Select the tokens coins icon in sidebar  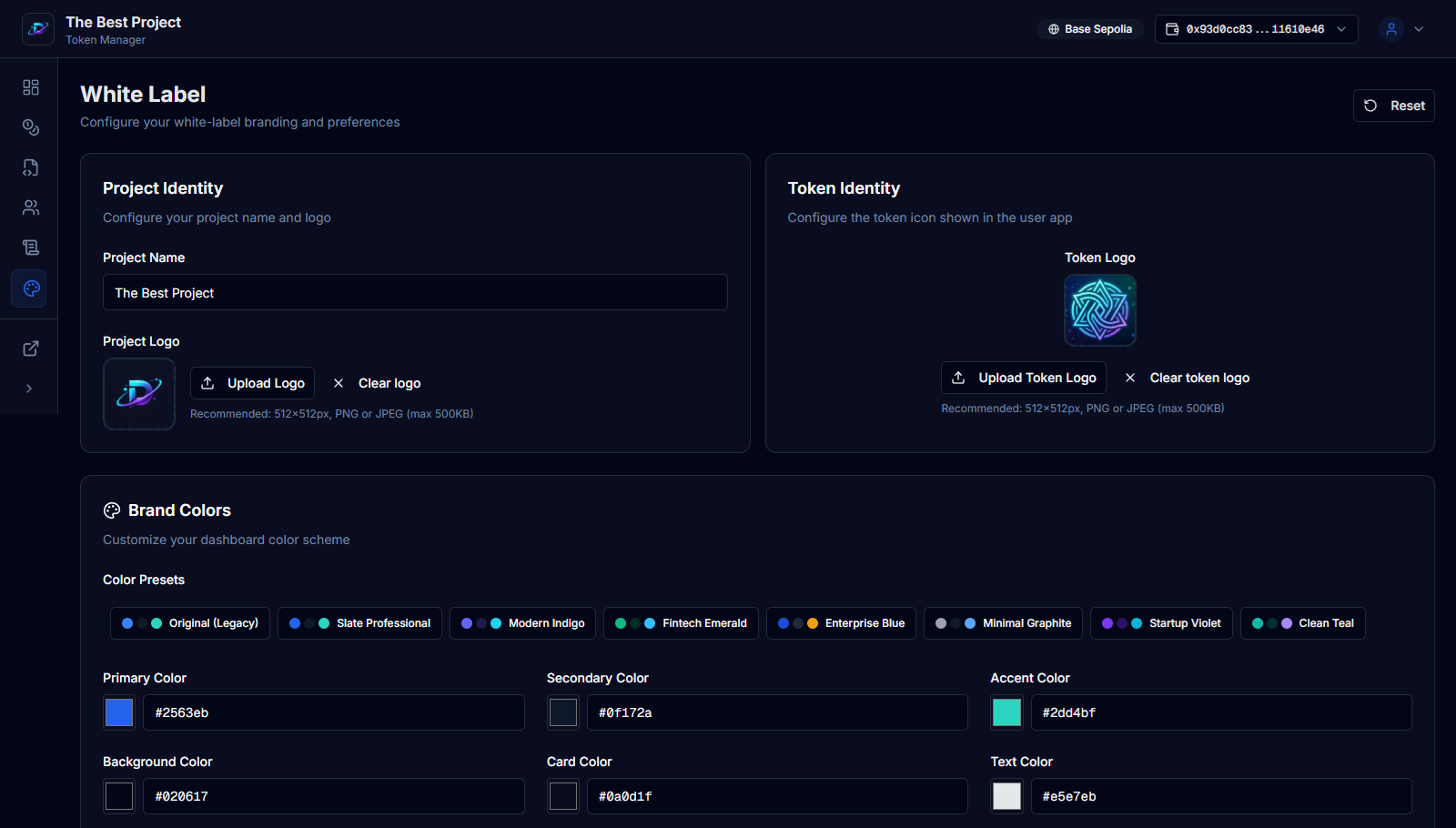[30, 127]
